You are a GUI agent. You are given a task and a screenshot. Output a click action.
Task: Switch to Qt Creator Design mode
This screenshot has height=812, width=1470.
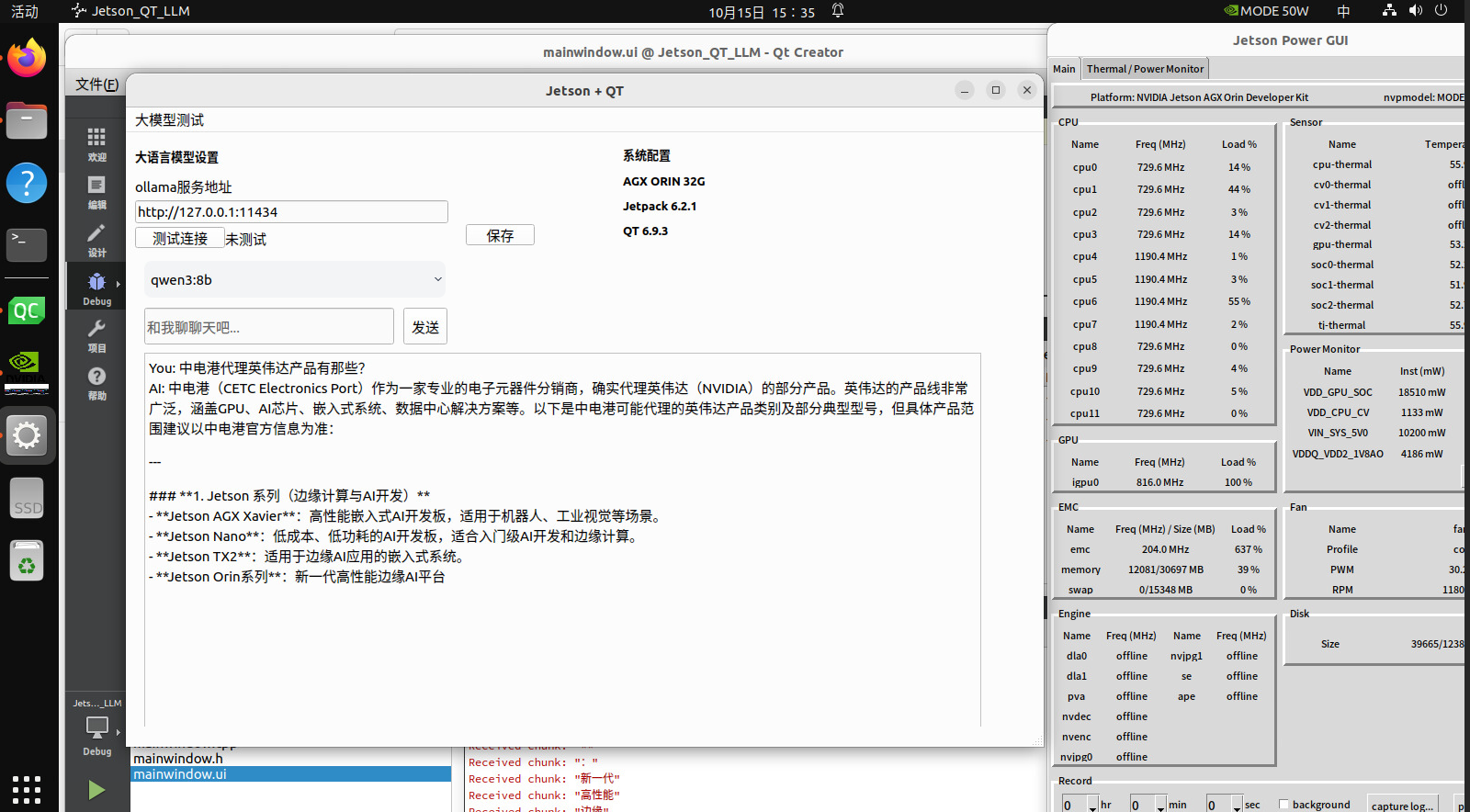click(96, 240)
